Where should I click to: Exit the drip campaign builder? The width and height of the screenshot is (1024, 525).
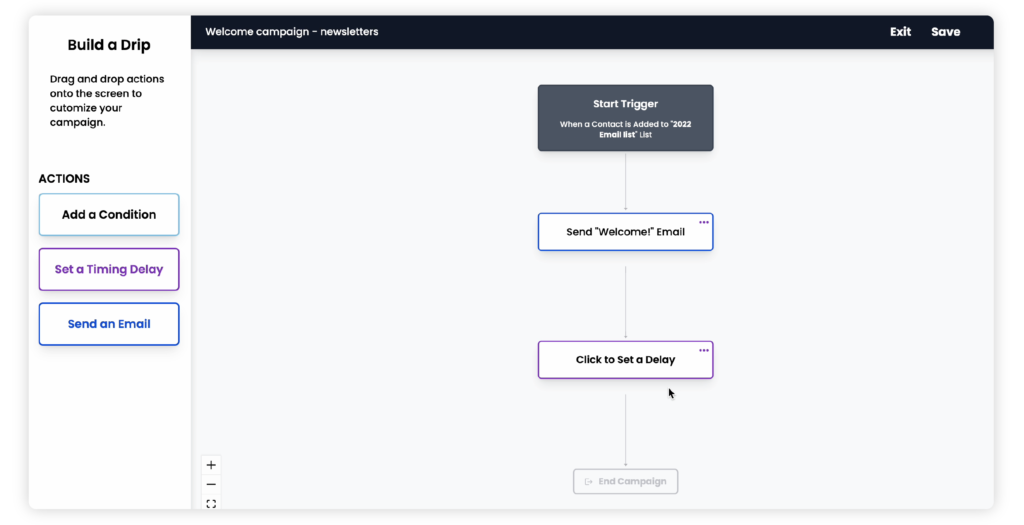tap(900, 32)
